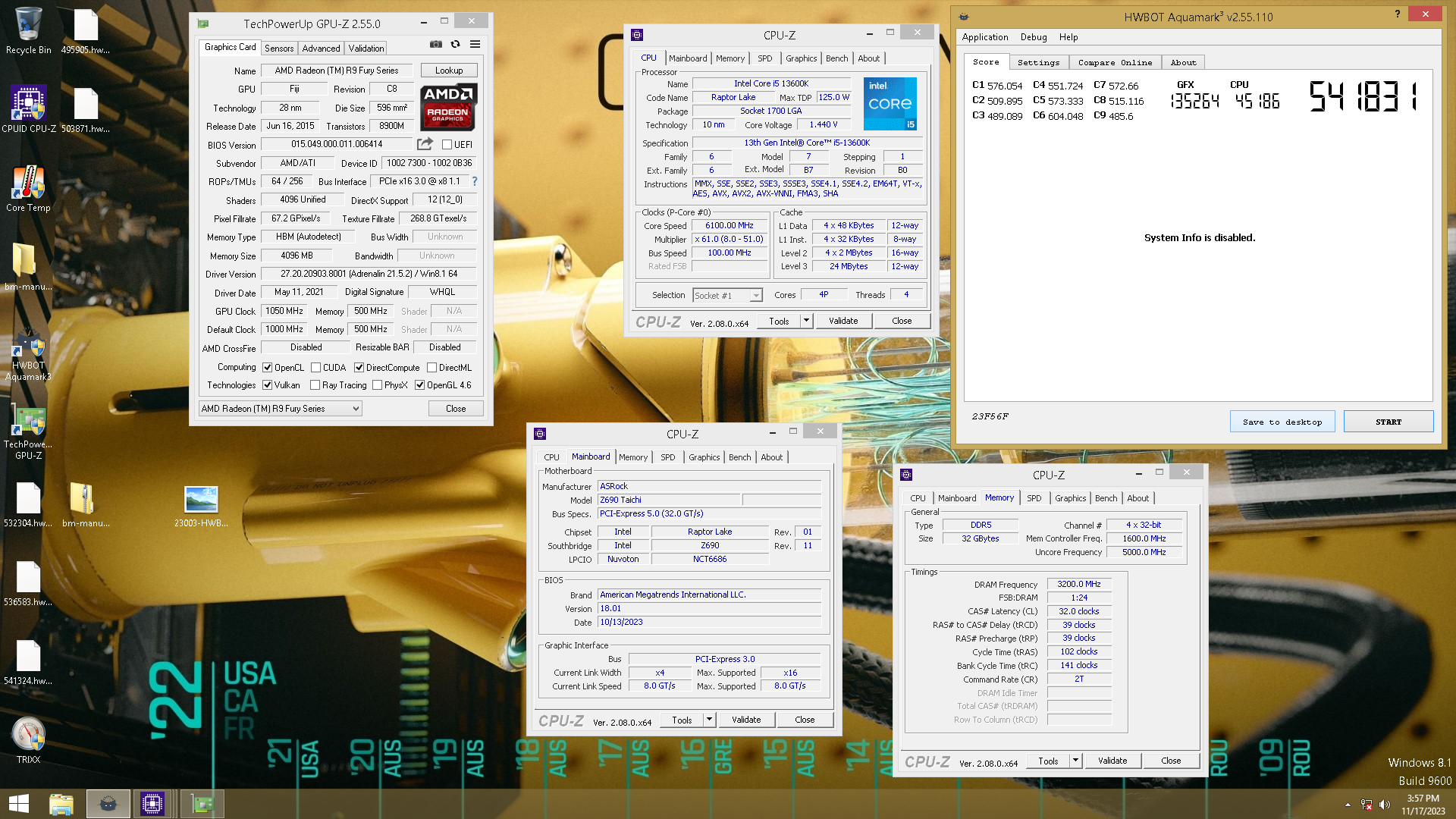1456x819 pixels.
Task: Expand Tools dropdown arrow in CPU-Z Mainboard window
Action: point(709,720)
